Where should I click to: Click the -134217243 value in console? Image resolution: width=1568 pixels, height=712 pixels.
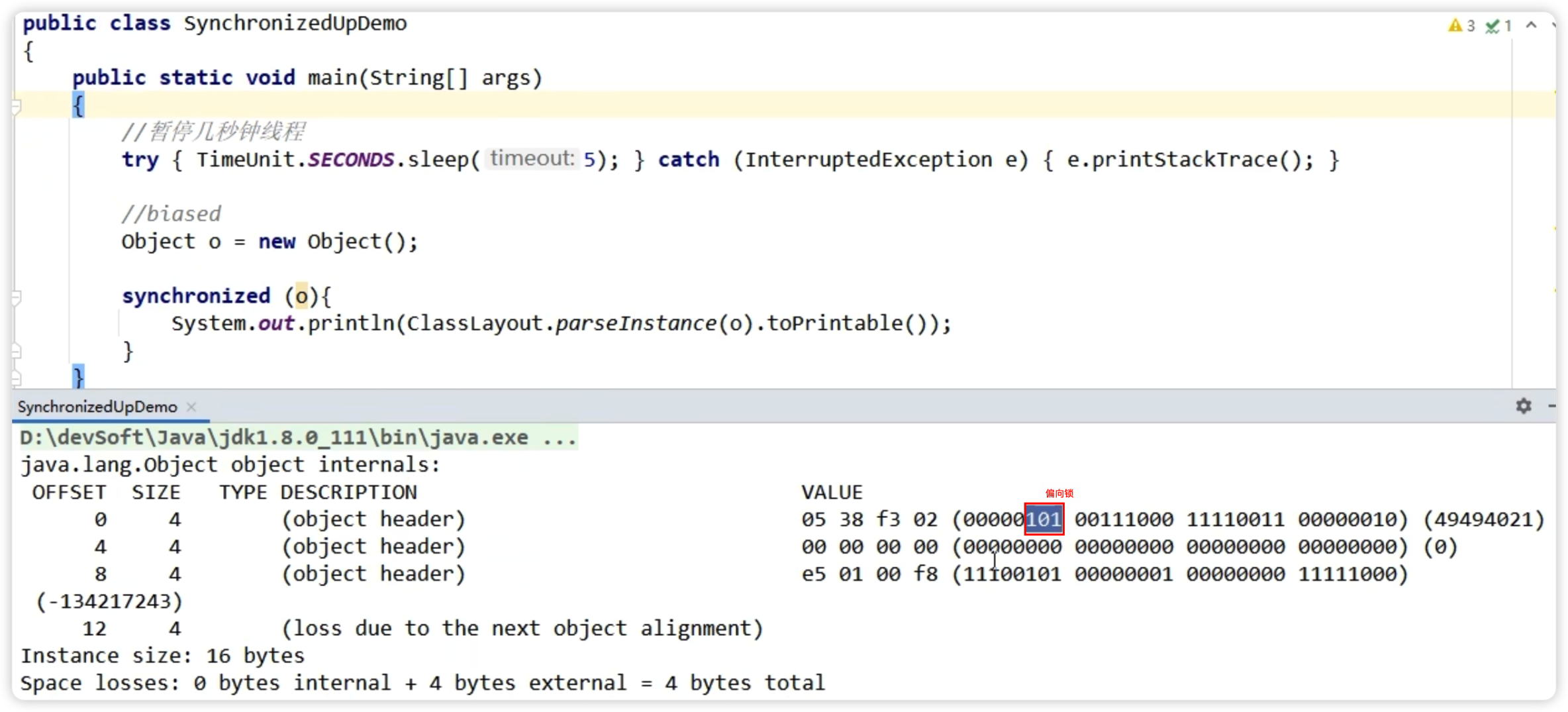(x=109, y=601)
